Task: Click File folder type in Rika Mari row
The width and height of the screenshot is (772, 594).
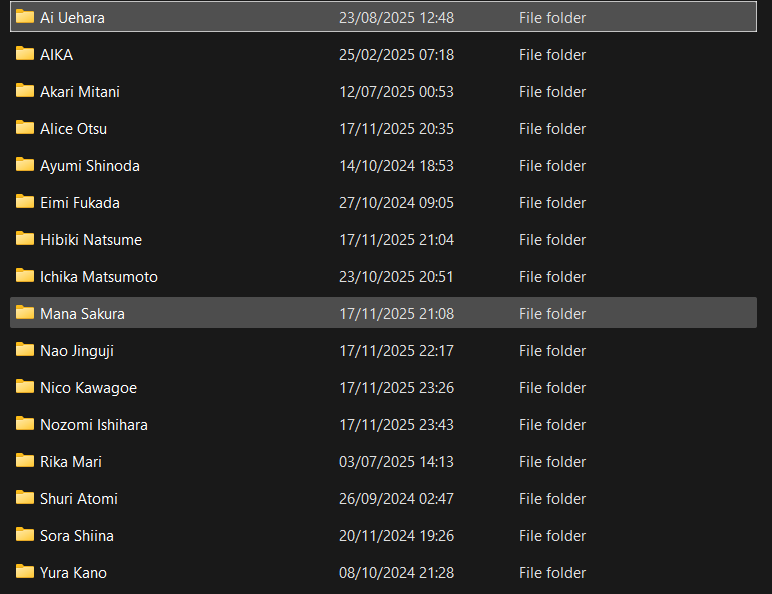Action: pyautogui.click(x=552, y=462)
